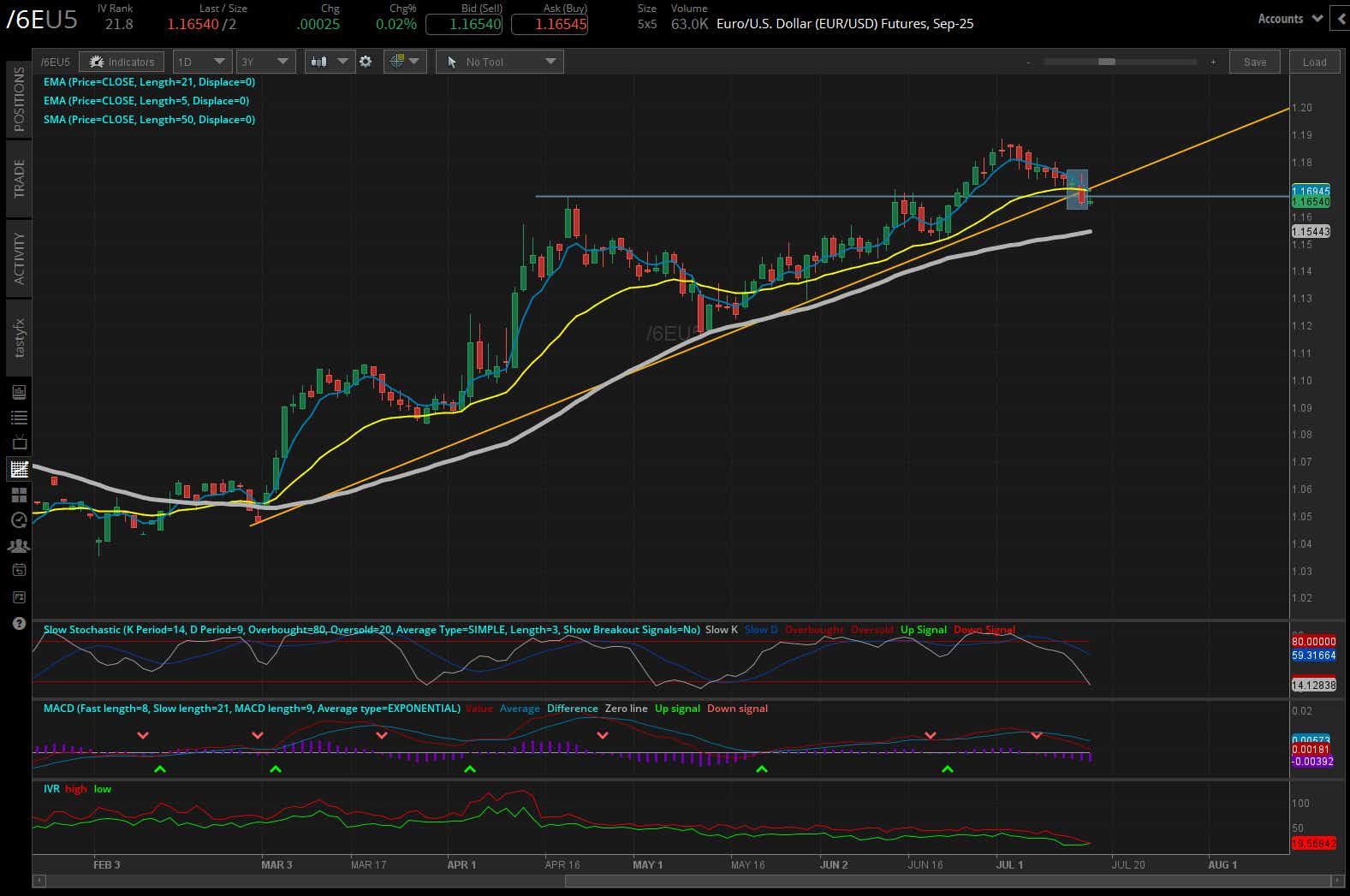Viewport: 1350px width, 896px height.
Task: Click the Bid (Sell) 1.16540 price button
Action: pos(464,24)
